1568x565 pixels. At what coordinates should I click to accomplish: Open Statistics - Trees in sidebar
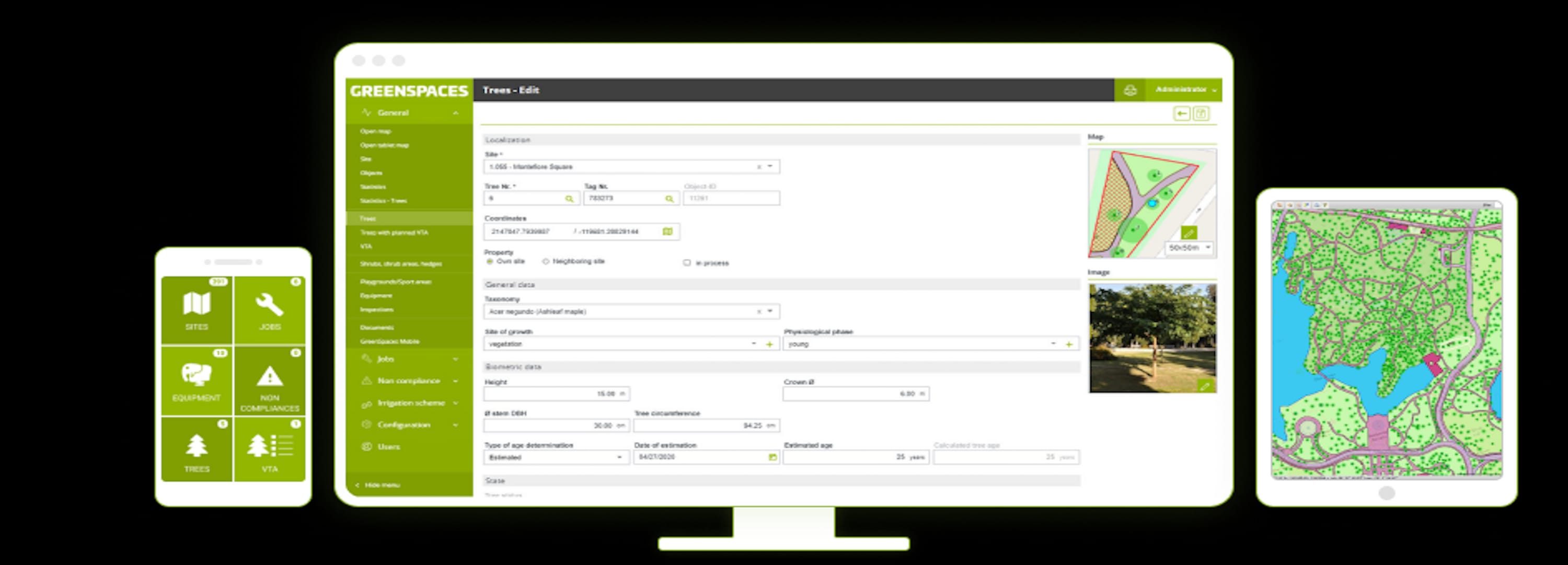383,201
